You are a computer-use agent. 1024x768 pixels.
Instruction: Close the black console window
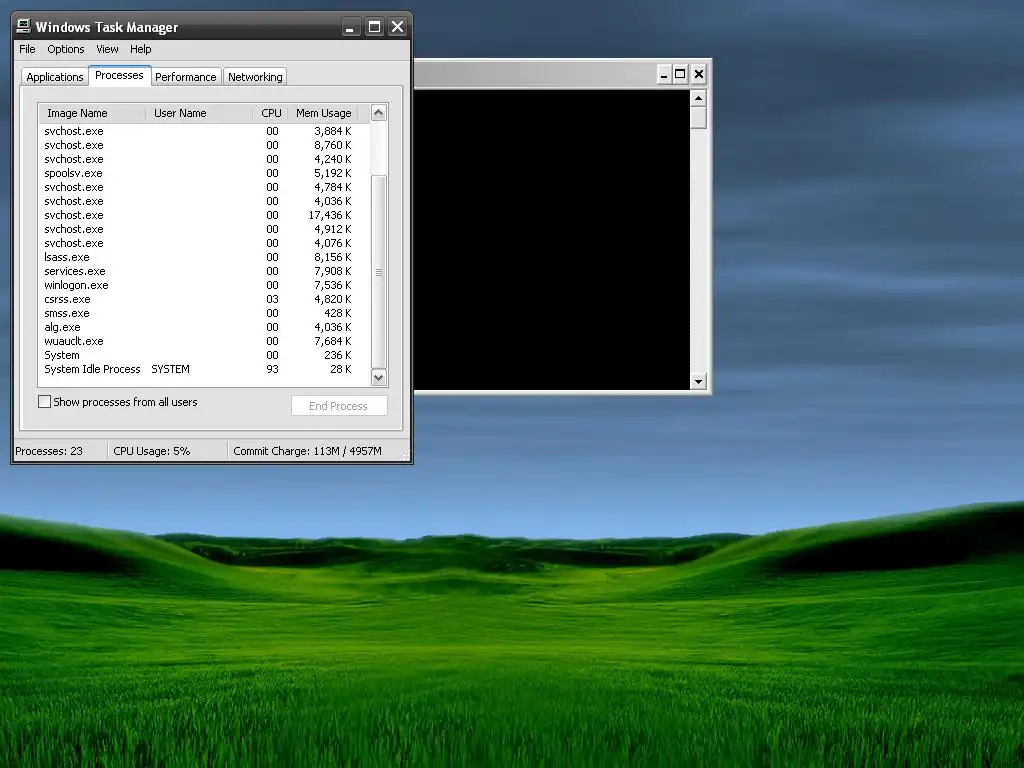pos(699,74)
